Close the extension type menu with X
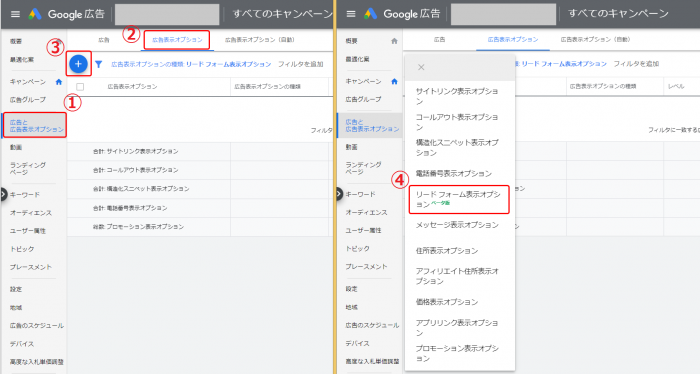Viewport: 700px width, 374px height. tap(421, 67)
